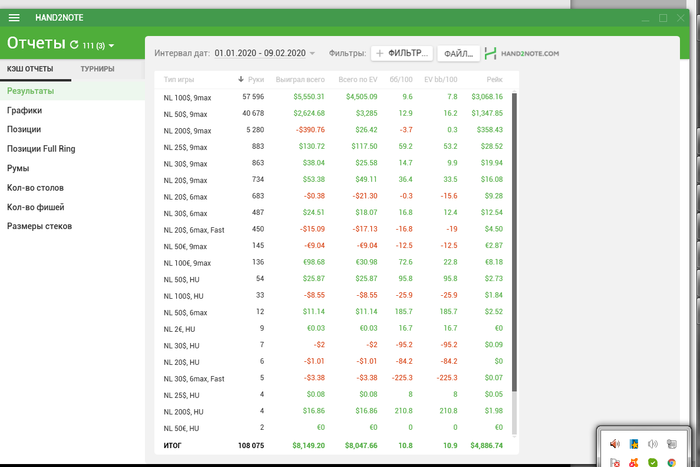This screenshot has height=467, width=700.
Task: Switch to the ТУРНИРЫ tab
Action: [97, 69]
